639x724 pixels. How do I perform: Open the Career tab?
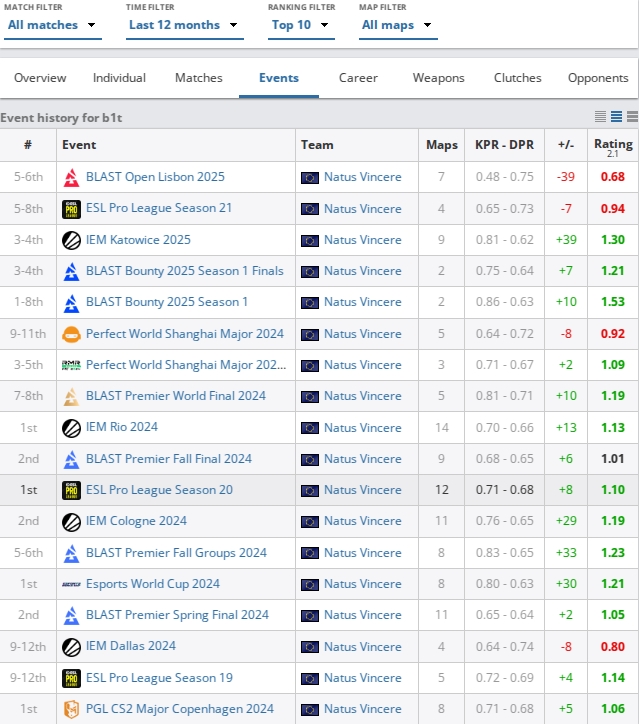click(x=358, y=78)
